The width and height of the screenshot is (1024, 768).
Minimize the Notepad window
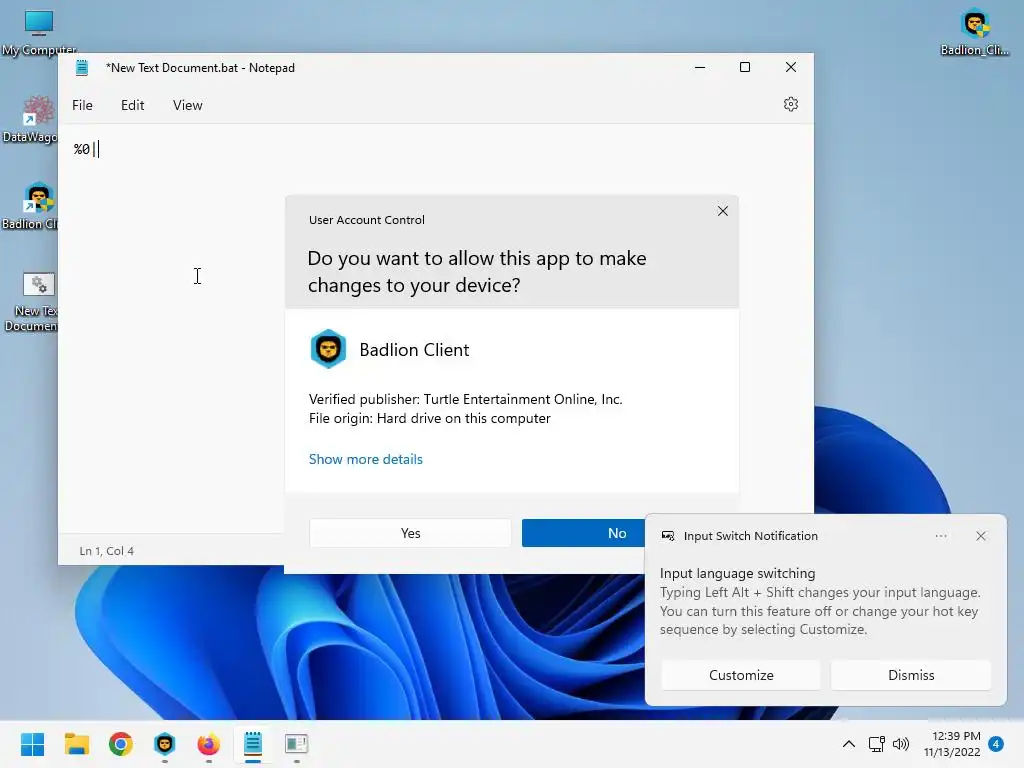point(700,67)
